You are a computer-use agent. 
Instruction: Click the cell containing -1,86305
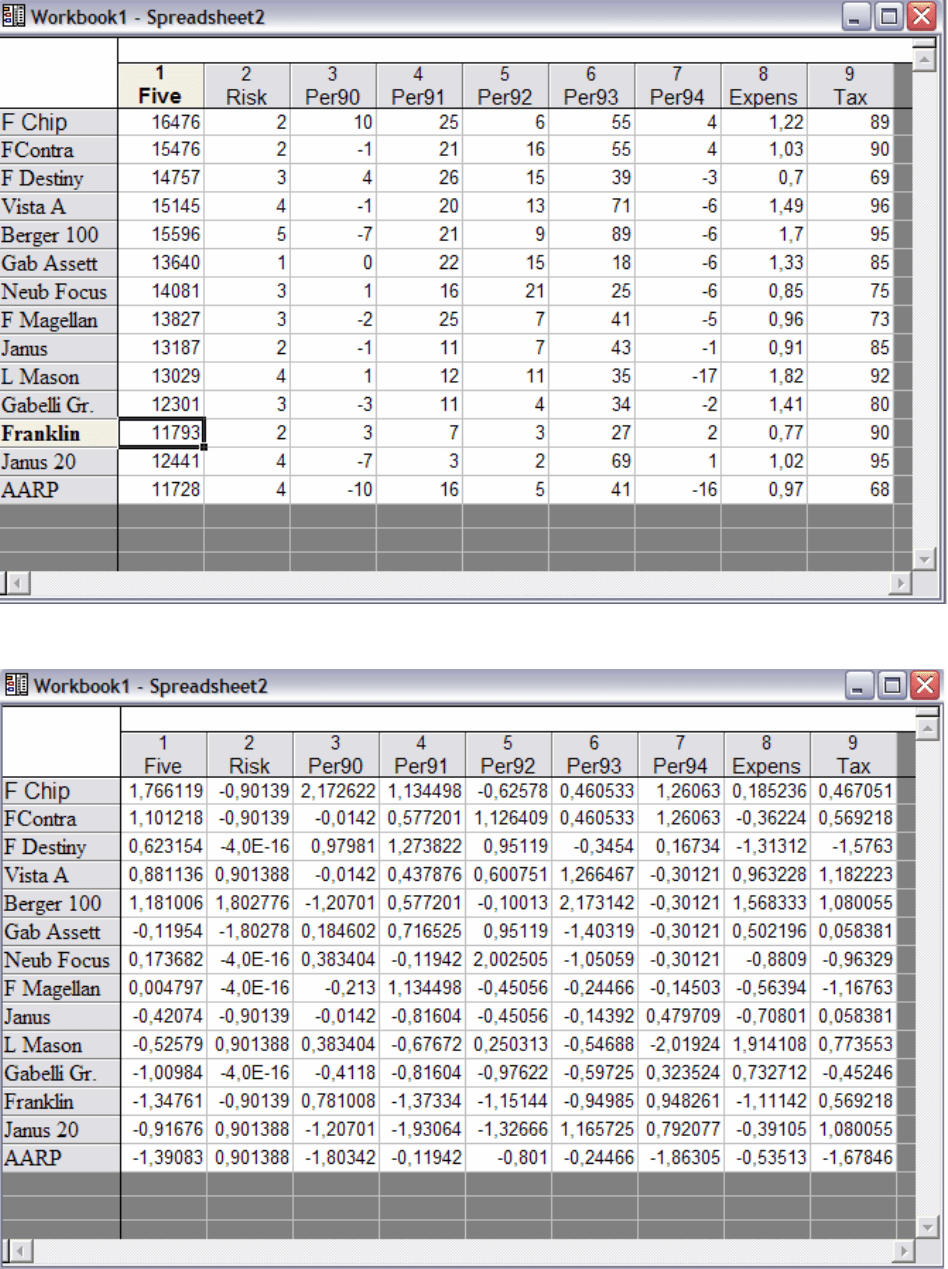(x=680, y=1158)
